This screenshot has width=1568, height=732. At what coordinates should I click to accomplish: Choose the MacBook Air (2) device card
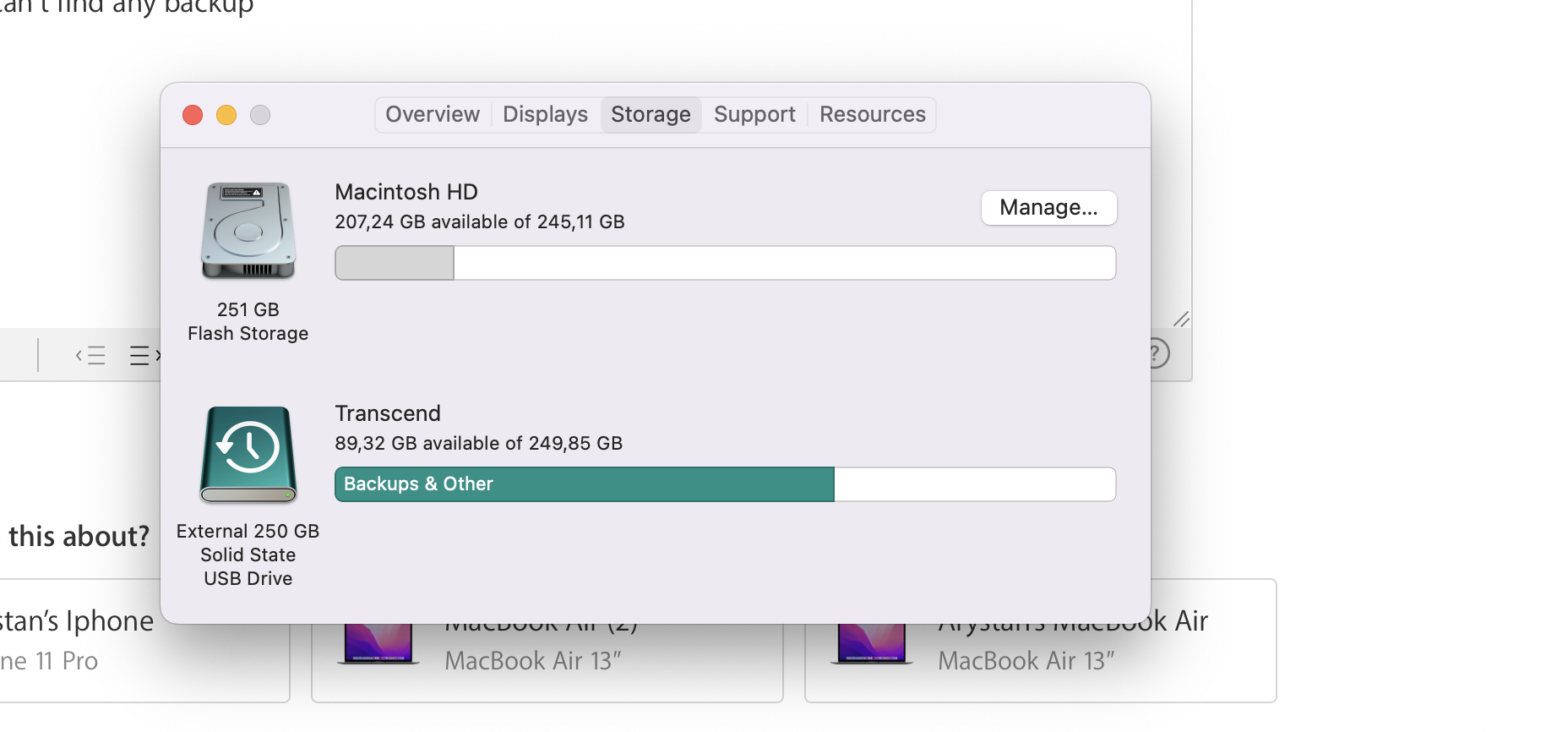(547, 664)
